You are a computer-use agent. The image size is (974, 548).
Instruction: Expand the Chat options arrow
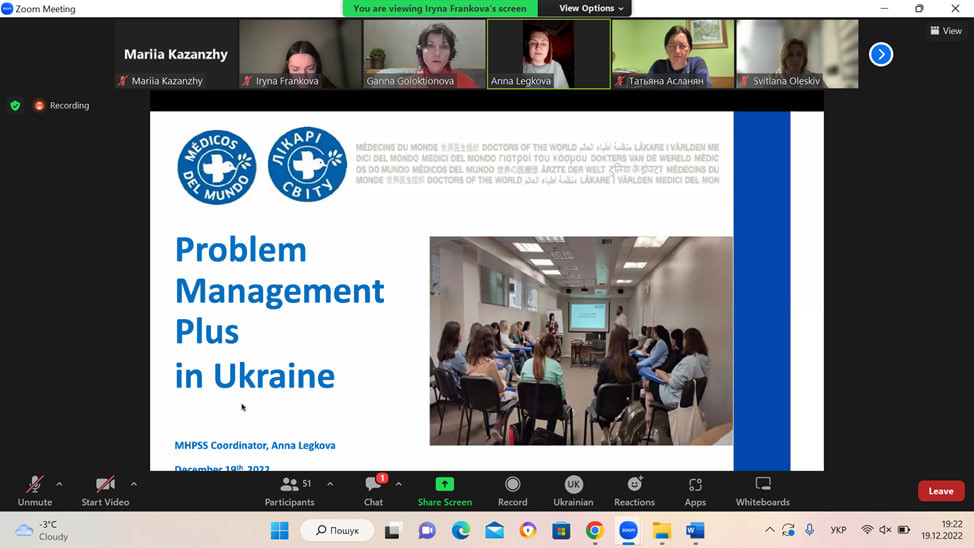point(398,484)
